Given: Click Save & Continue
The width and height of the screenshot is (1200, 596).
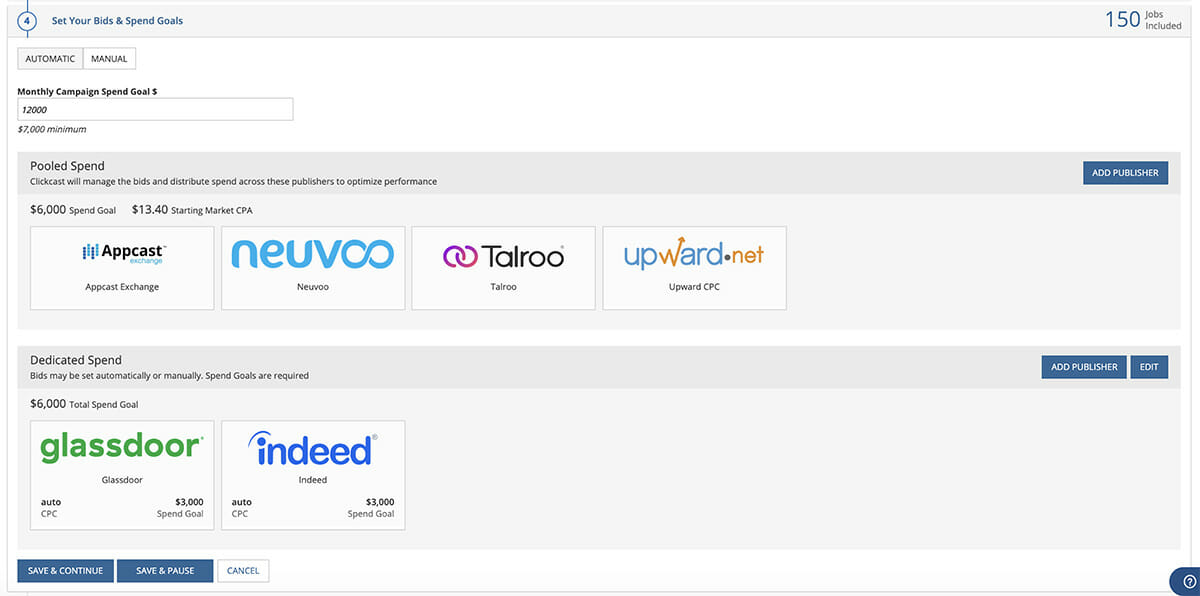Looking at the screenshot, I should point(65,571).
